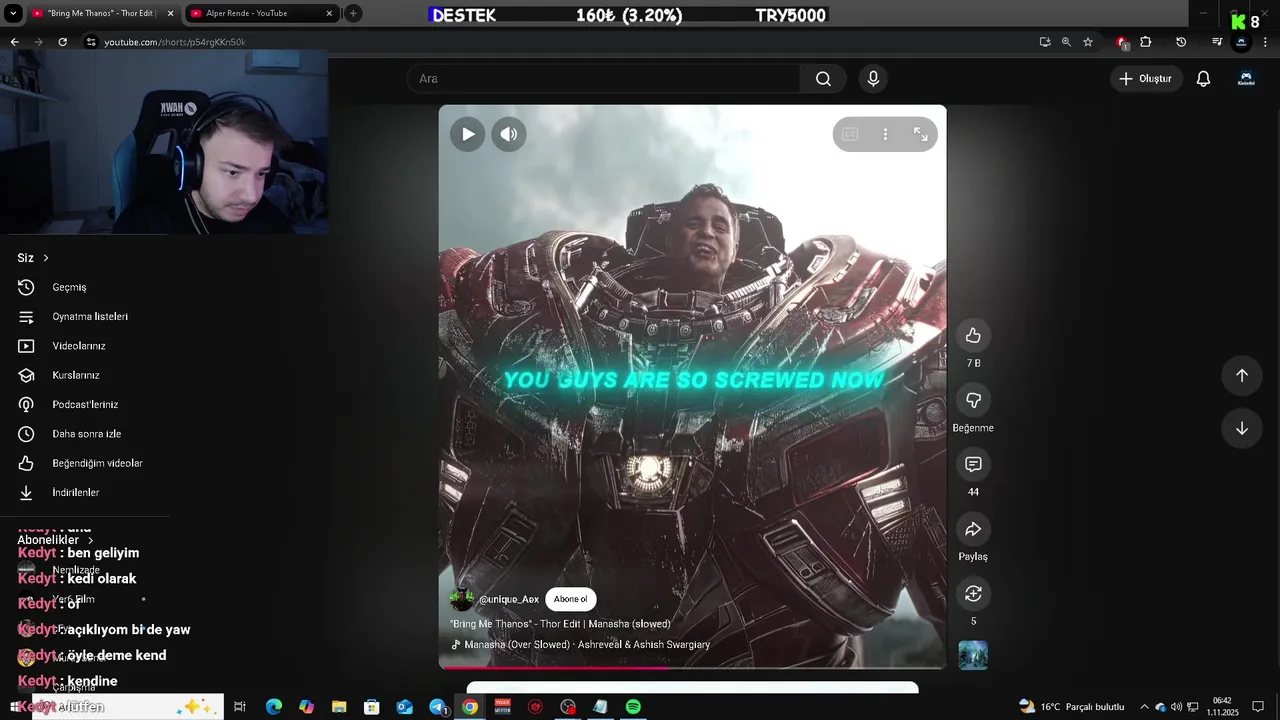Start voice search with the microphone
1280x720 pixels.
(x=873, y=79)
